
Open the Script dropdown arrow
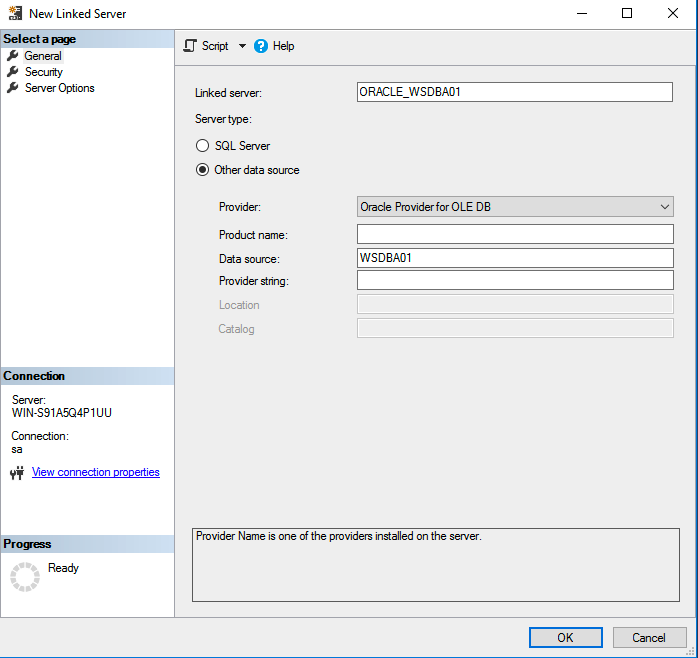point(242,46)
